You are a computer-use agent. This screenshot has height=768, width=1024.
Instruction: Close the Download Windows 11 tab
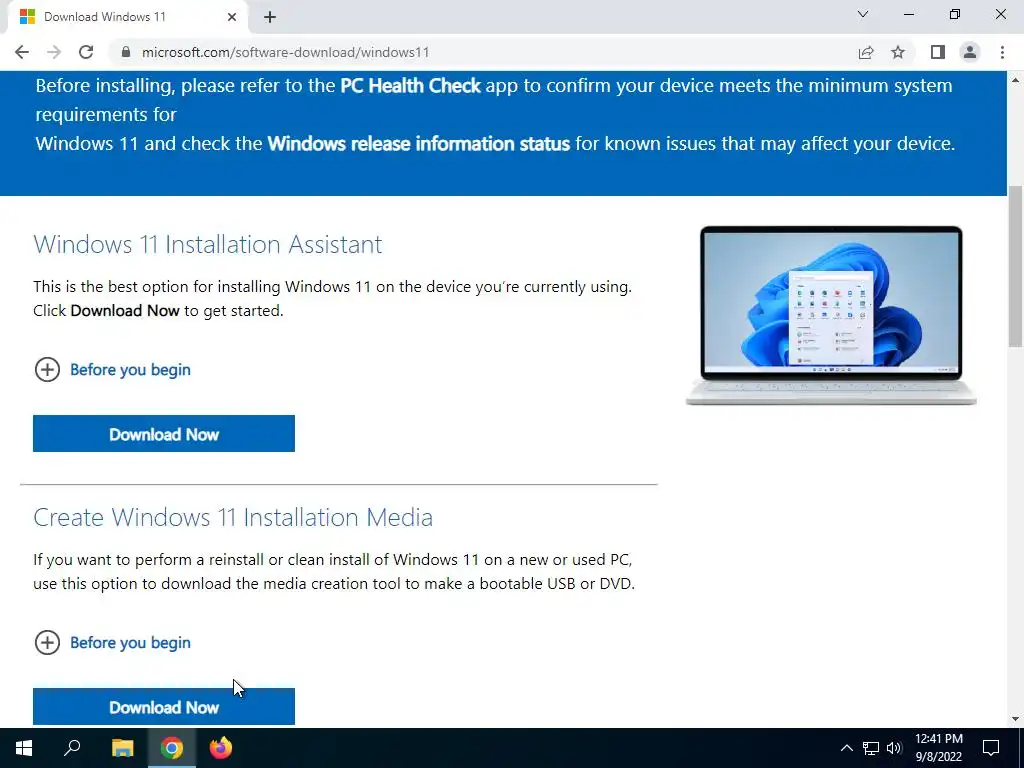coord(232,17)
